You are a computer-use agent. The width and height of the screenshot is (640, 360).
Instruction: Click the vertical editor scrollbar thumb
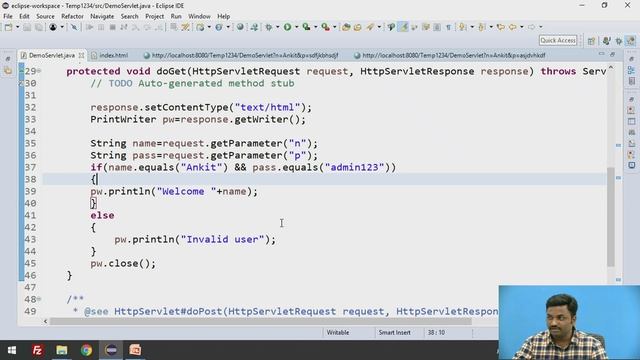[611, 217]
